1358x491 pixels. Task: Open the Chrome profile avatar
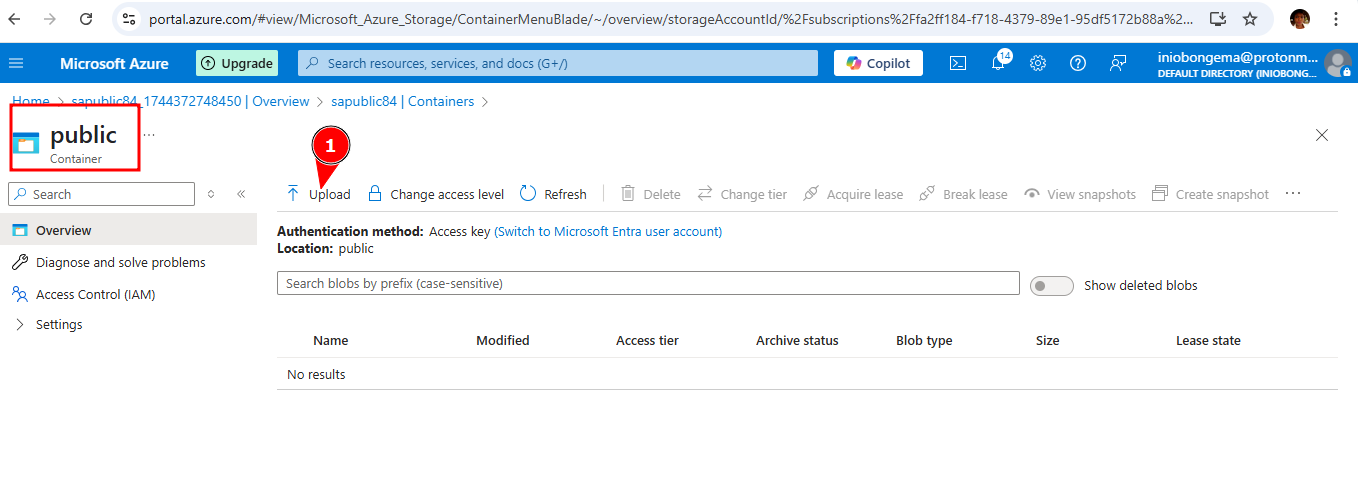[1299, 19]
